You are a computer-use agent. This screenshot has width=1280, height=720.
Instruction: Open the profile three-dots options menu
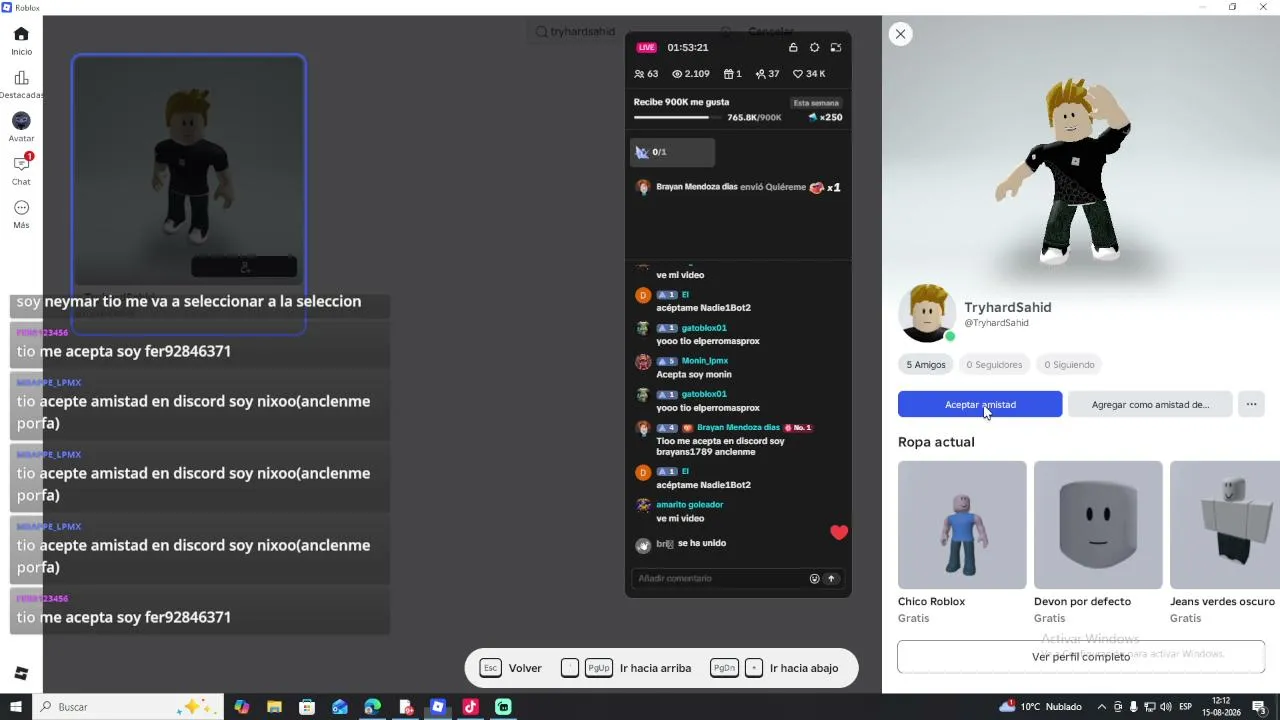click(x=1251, y=404)
